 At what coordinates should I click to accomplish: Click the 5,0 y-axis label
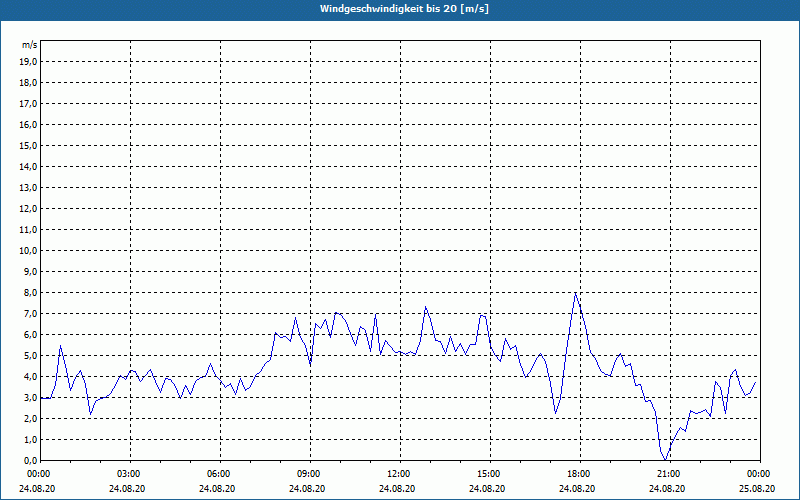31,355
